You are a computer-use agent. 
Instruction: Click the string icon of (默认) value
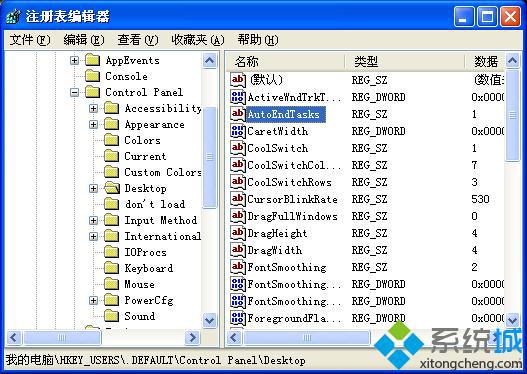pyautogui.click(x=238, y=80)
